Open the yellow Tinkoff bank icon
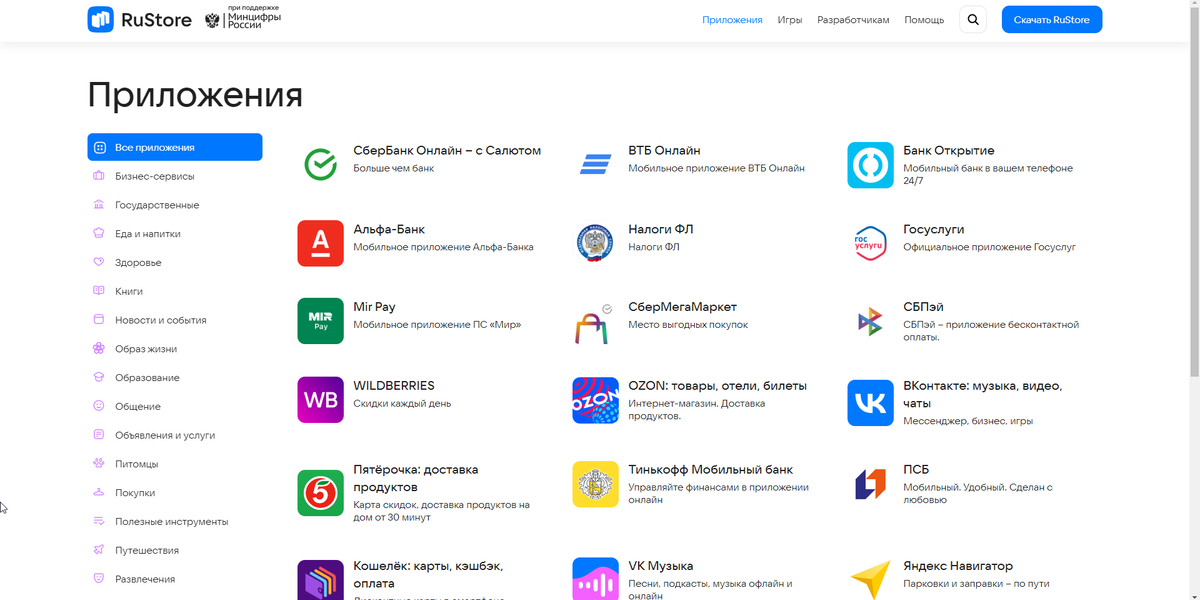The height and width of the screenshot is (600, 1200). point(595,484)
